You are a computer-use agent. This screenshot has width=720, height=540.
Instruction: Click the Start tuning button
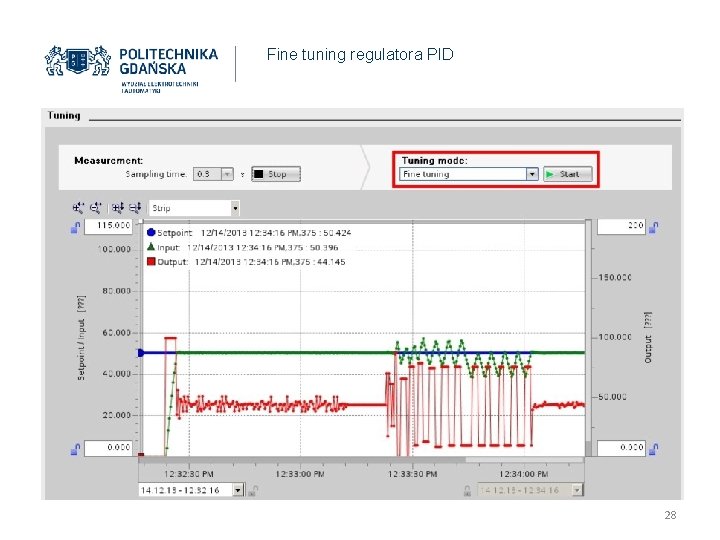(568, 174)
